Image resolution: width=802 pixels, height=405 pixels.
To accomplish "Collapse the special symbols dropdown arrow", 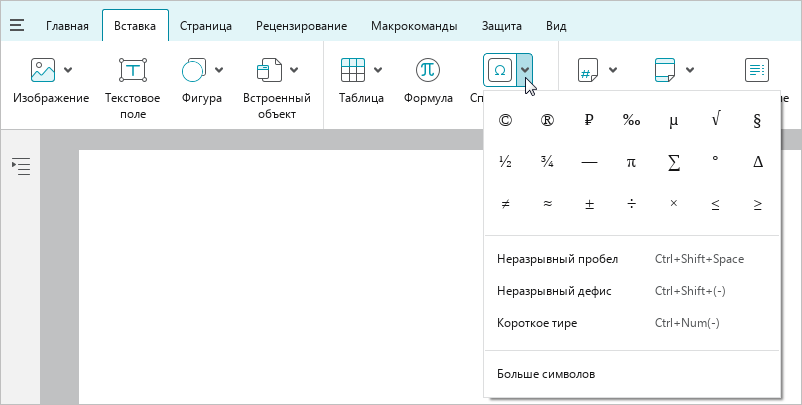I will 525,70.
